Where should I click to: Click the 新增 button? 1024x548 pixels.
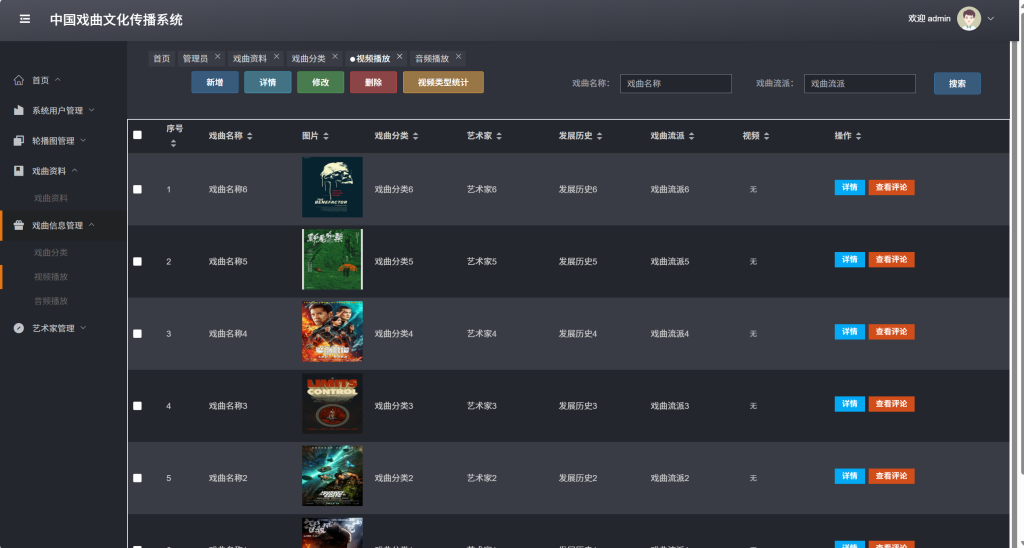tap(215, 82)
